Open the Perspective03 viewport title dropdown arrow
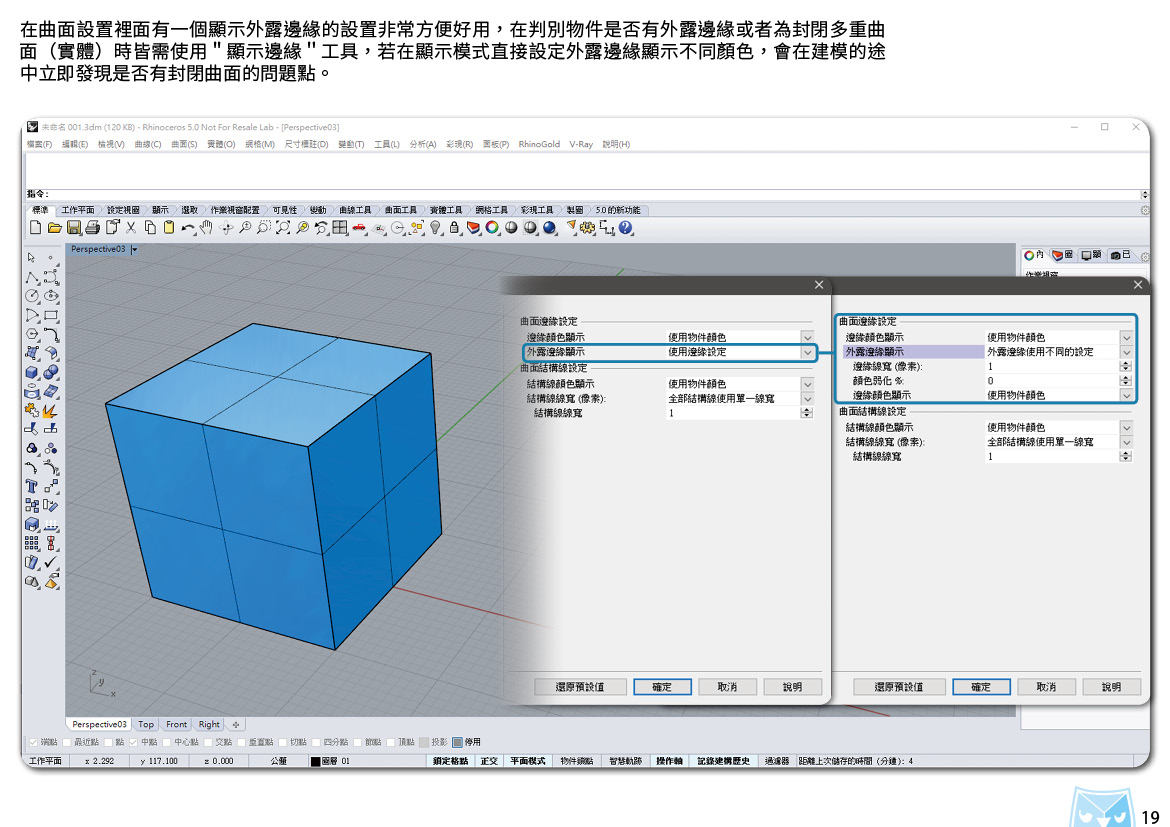The height and width of the screenshot is (827, 1170). (x=134, y=249)
